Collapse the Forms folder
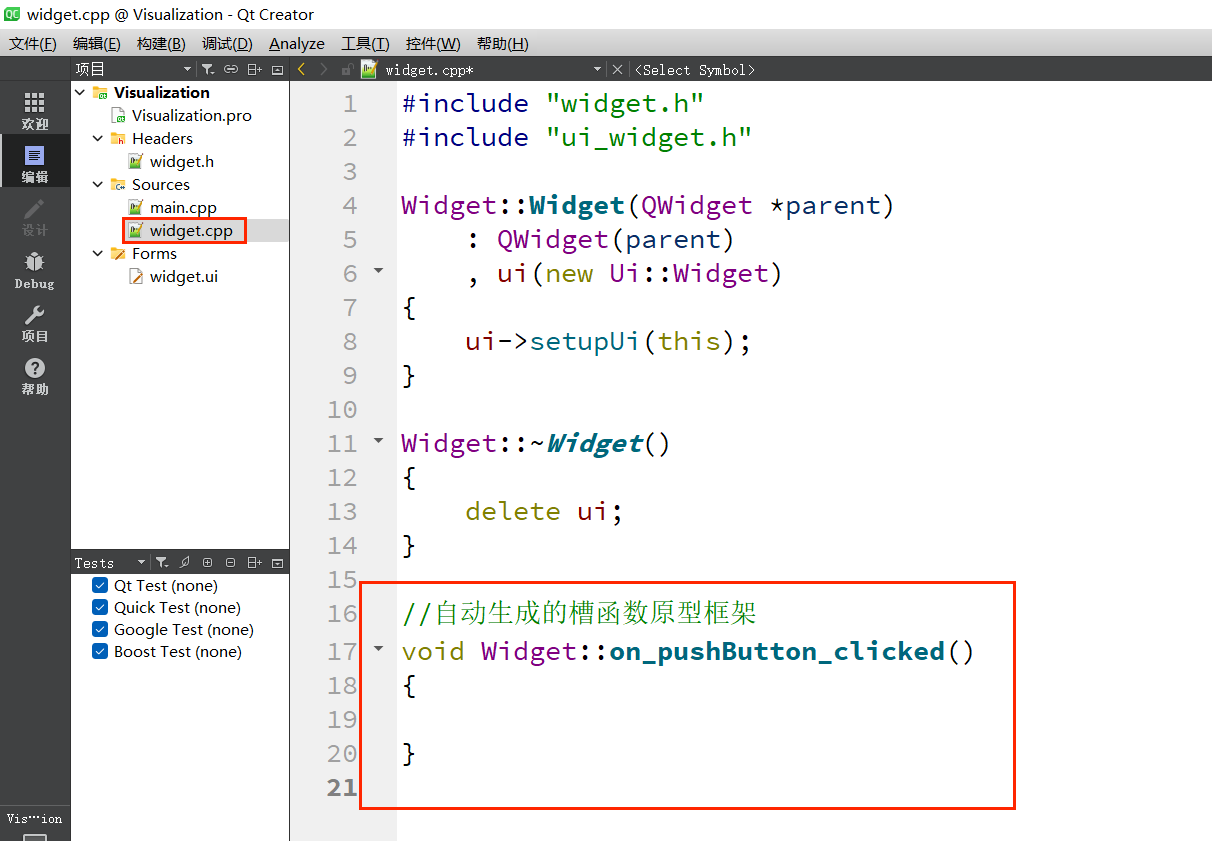 point(98,253)
